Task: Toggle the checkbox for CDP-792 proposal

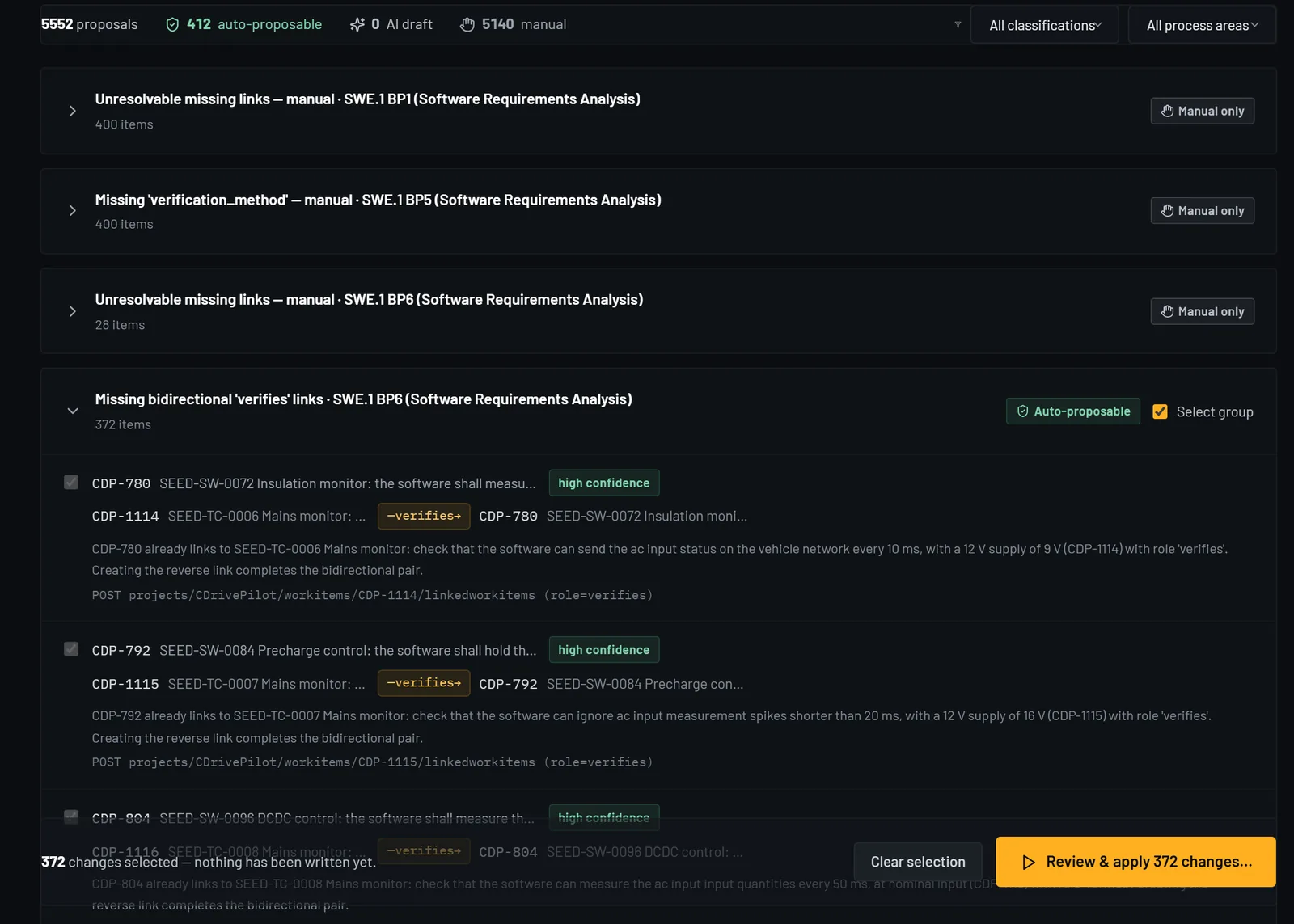Action: (71, 649)
